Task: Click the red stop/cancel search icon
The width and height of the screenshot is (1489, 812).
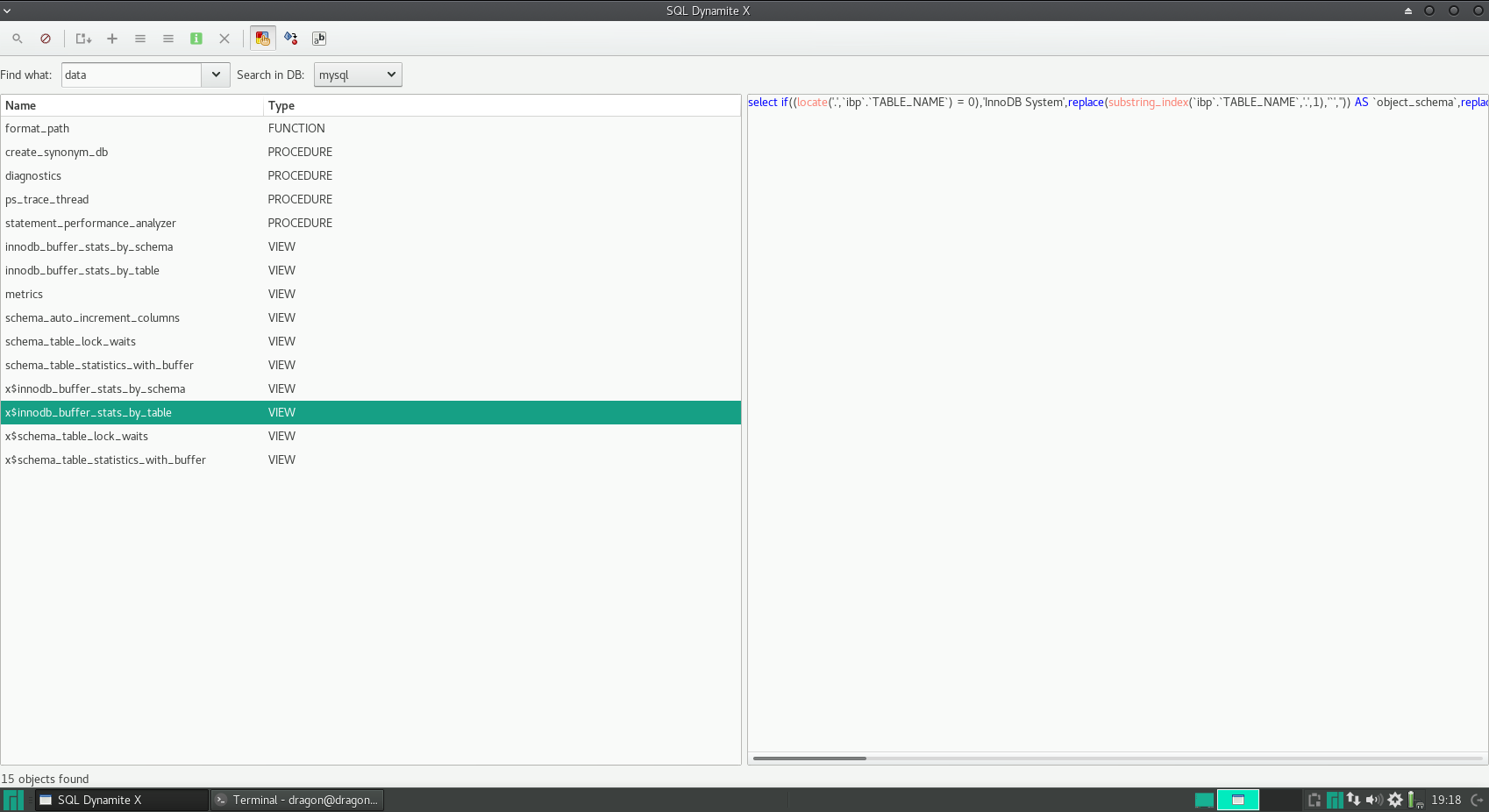Action: point(46,39)
